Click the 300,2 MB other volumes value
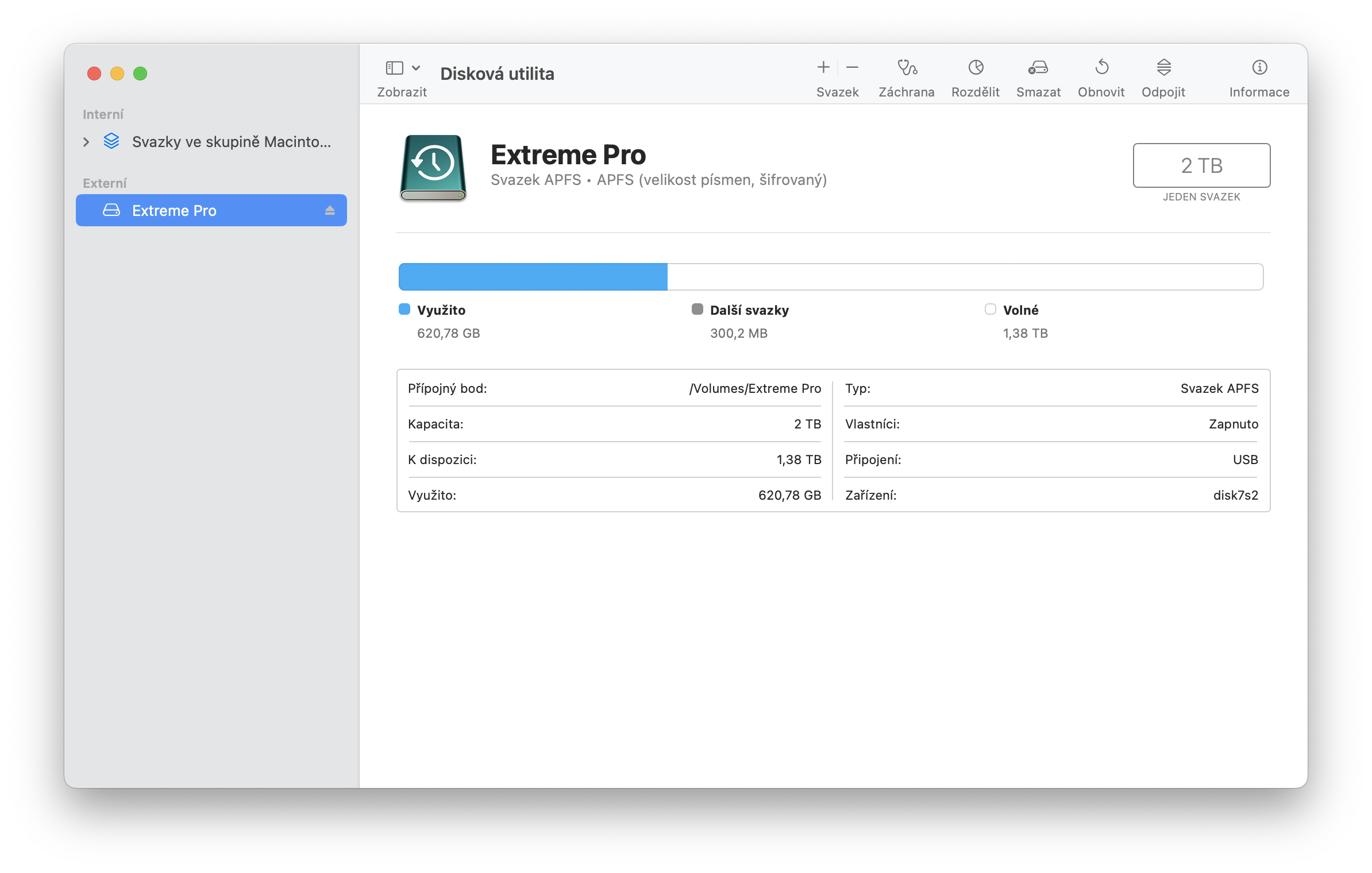The image size is (1372, 873). click(x=739, y=334)
